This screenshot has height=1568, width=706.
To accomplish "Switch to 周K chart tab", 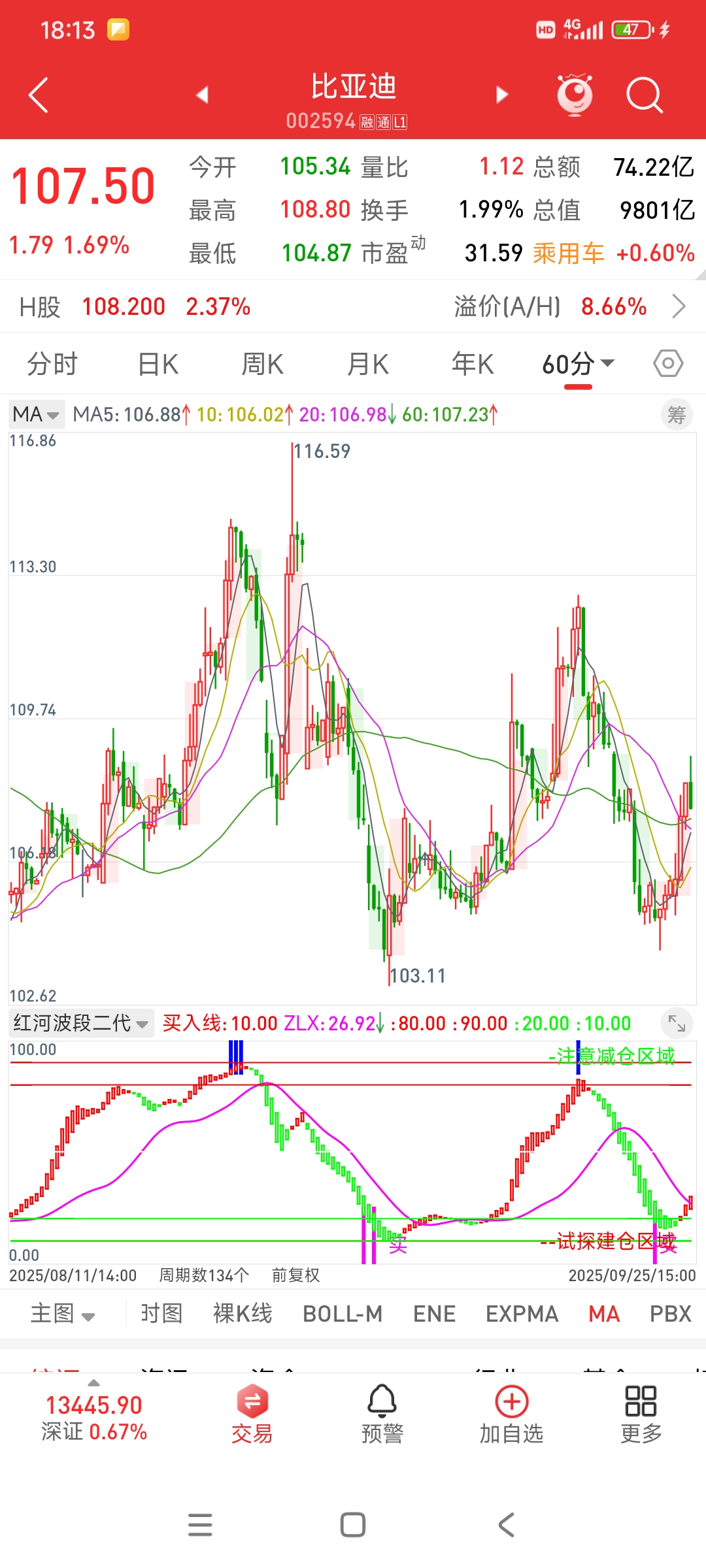I will (263, 364).
